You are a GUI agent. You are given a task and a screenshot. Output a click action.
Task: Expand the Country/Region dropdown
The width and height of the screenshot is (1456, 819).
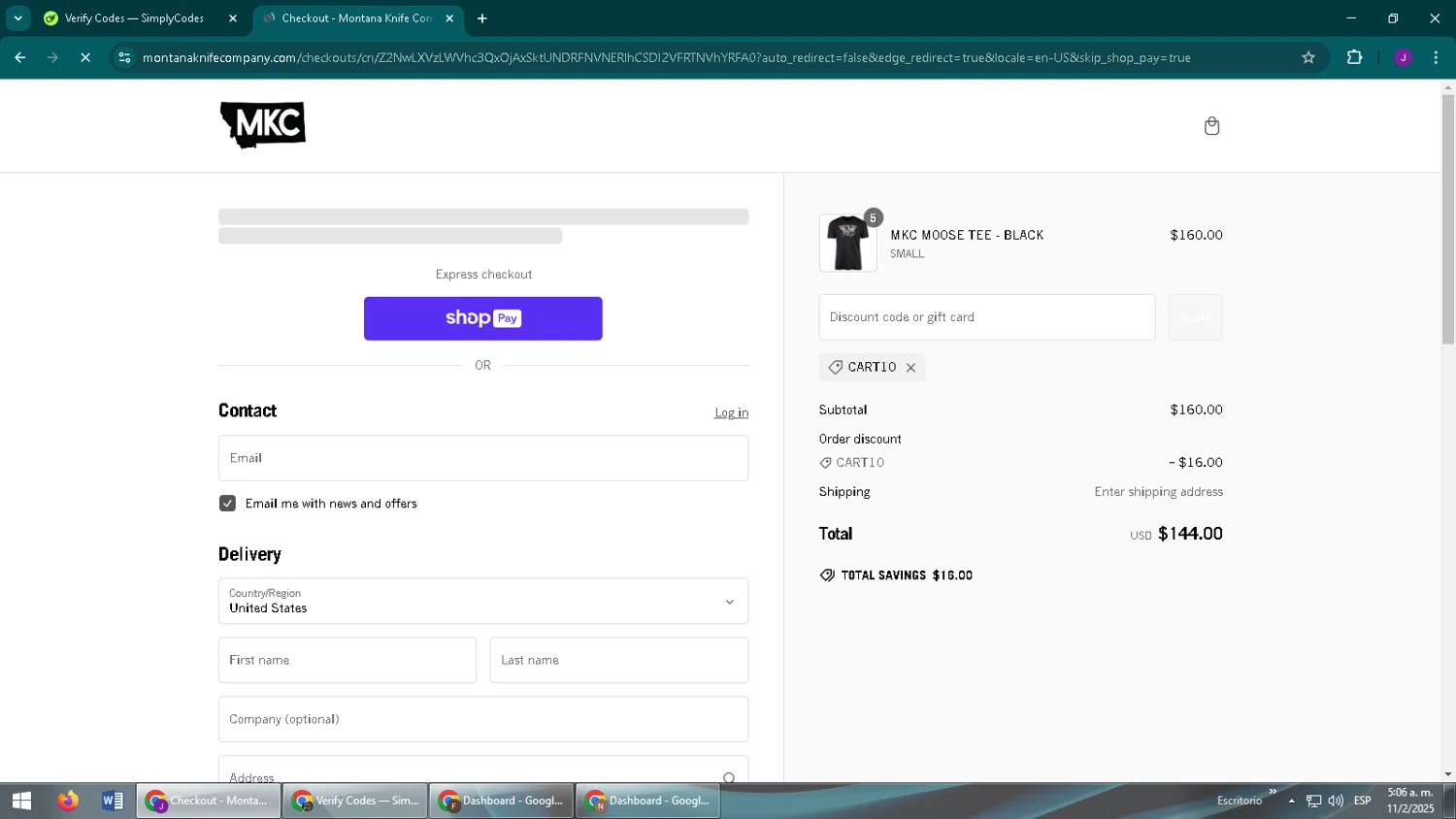tap(483, 602)
